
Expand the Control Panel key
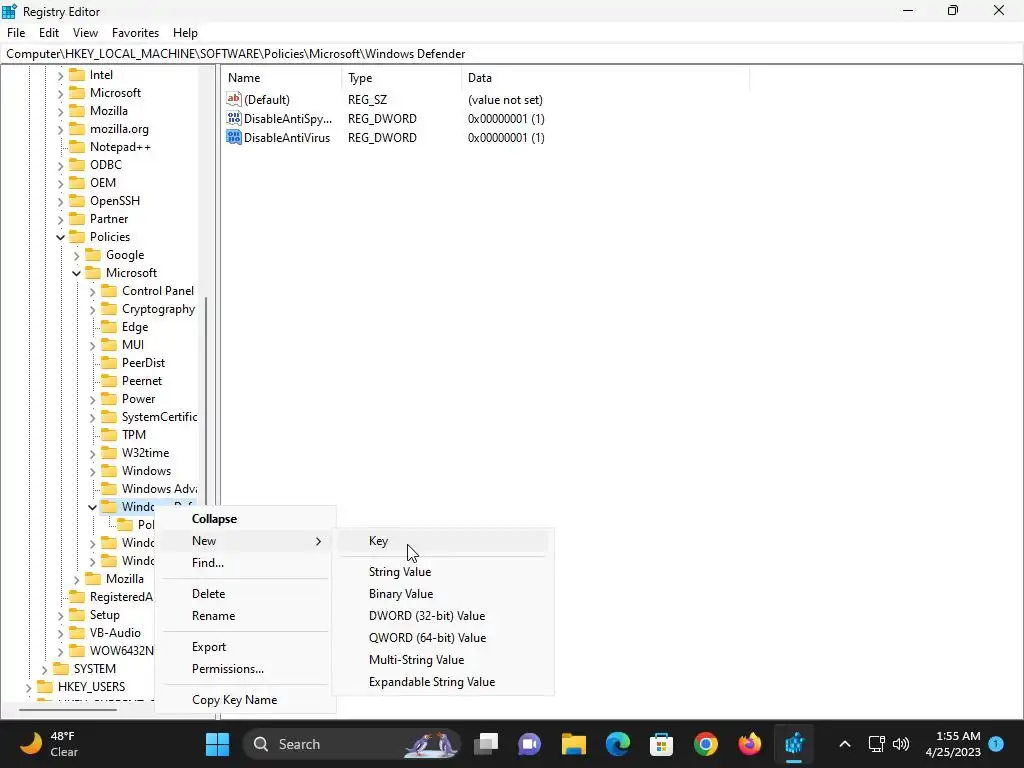pyautogui.click(x=92, y=291)
